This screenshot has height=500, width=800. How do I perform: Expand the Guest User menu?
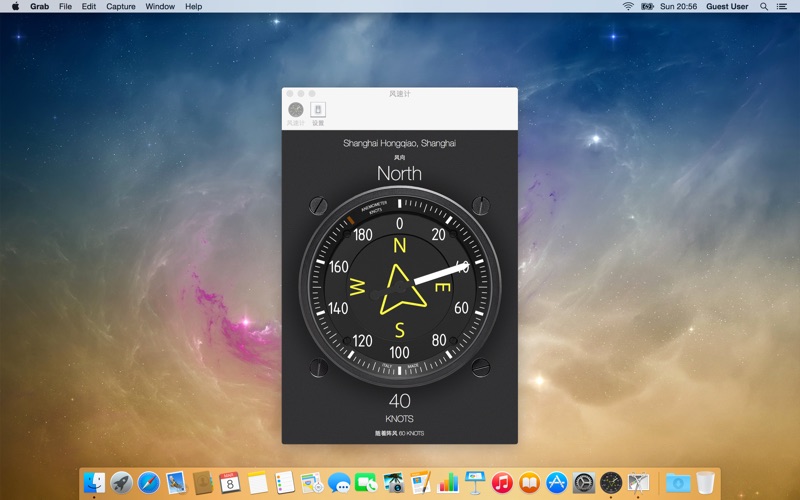click(727, 6)
